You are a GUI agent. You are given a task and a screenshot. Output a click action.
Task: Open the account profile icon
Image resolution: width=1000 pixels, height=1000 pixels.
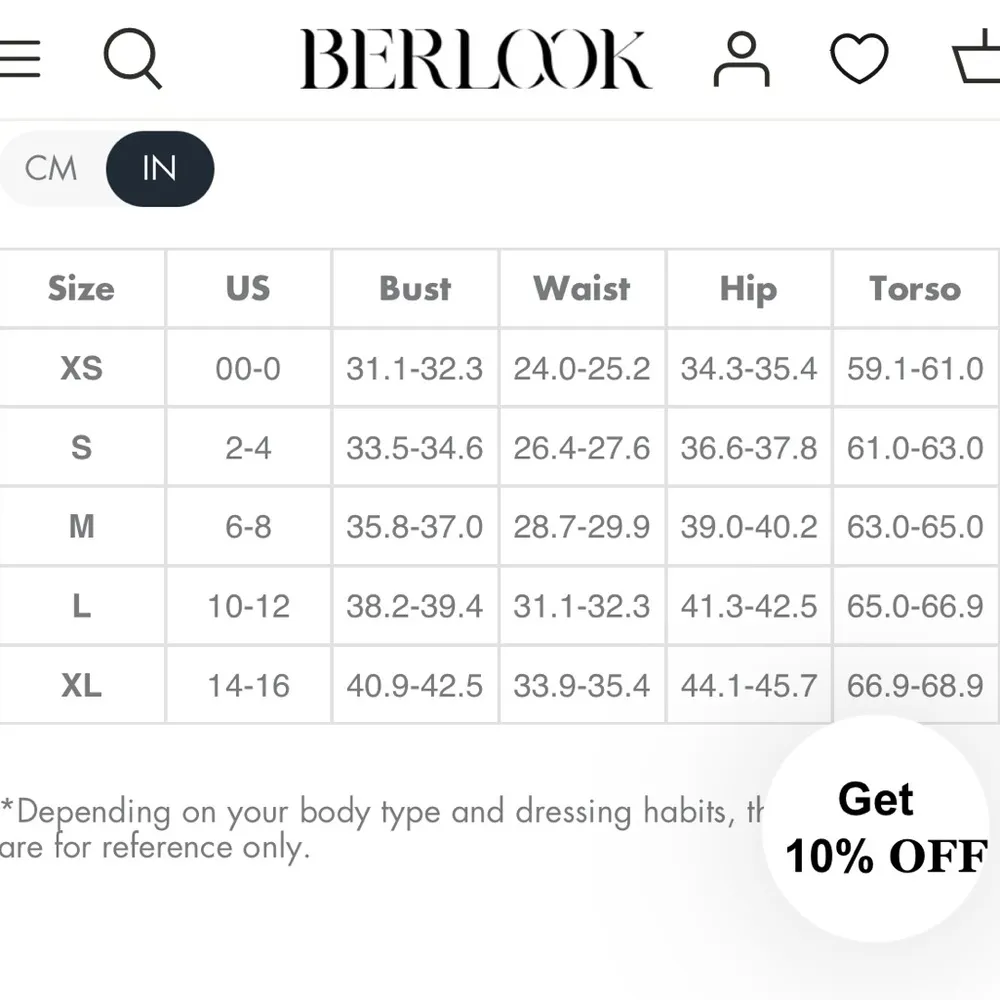pos(740,60)
